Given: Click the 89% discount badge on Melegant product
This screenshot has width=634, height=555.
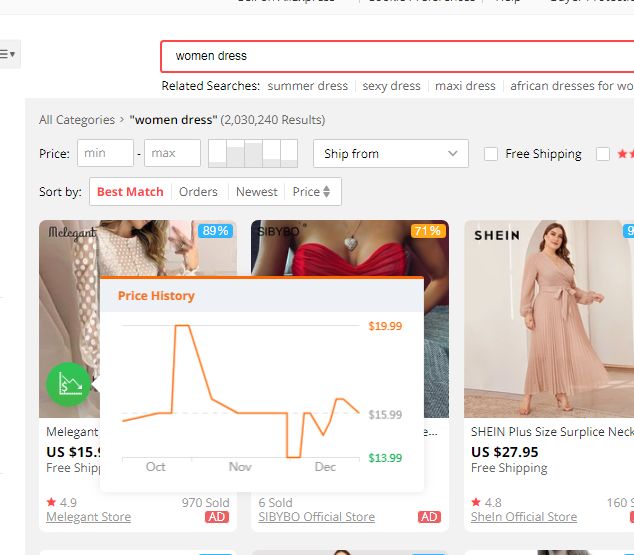Looking at the screenshot, I should pos(215,231).
